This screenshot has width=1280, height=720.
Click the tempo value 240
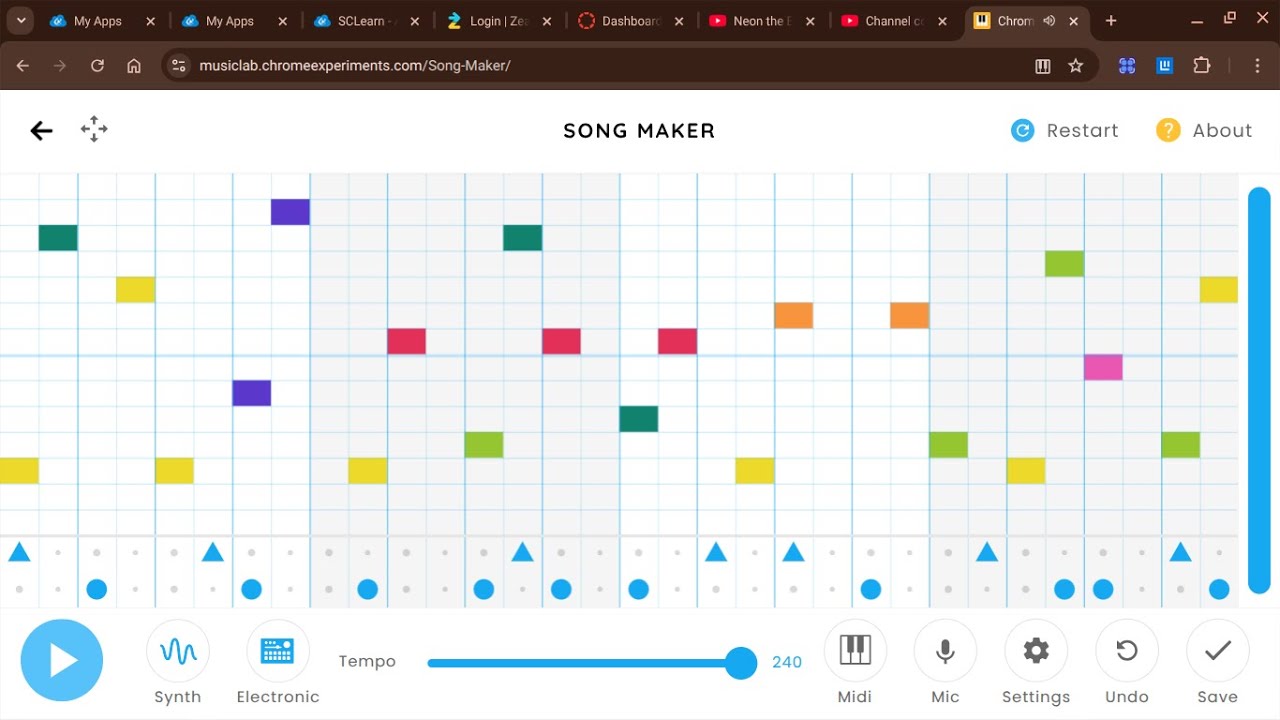(x=787, y=662)
